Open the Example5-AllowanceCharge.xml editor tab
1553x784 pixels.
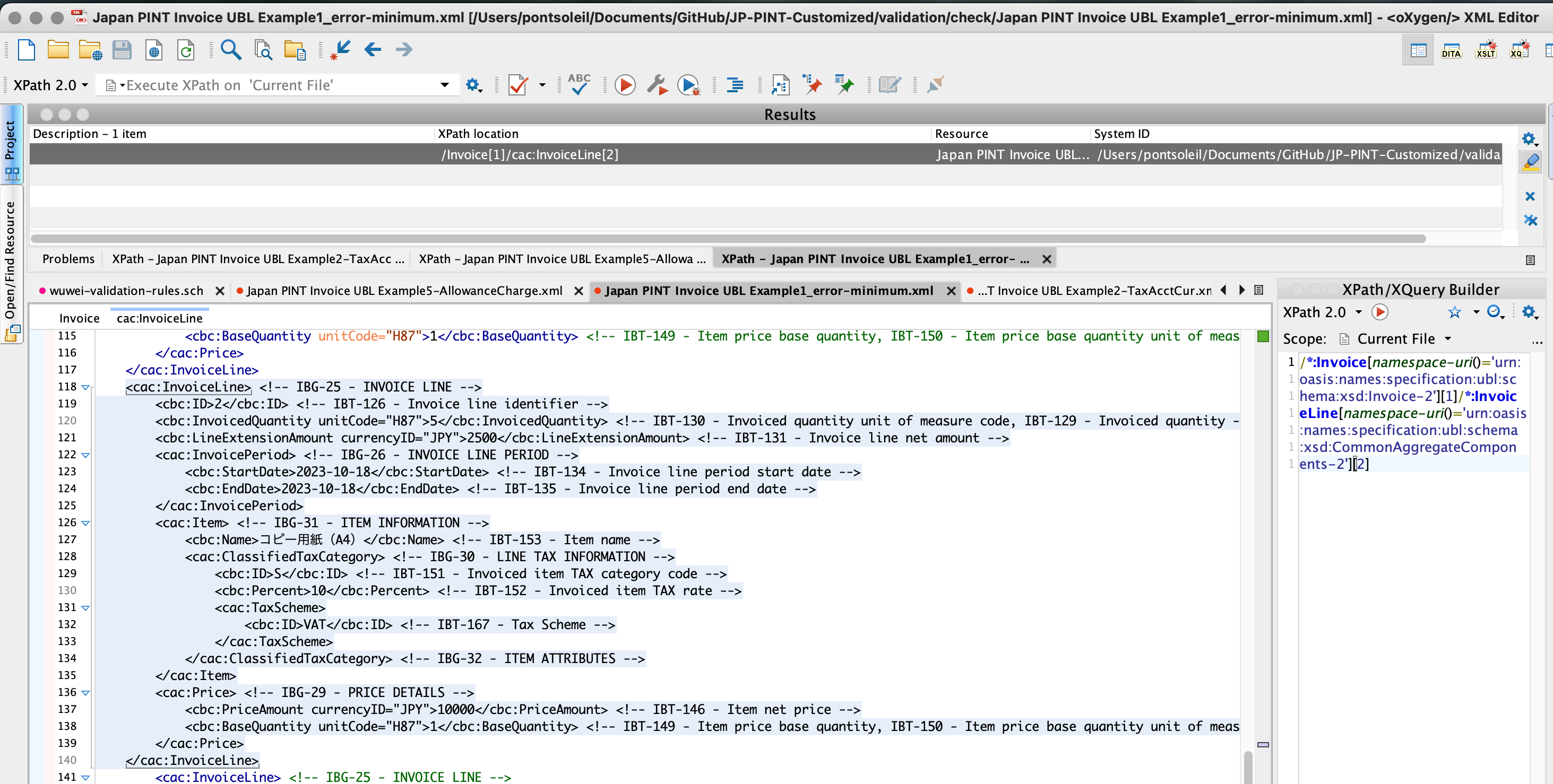[x=404, y=291]
